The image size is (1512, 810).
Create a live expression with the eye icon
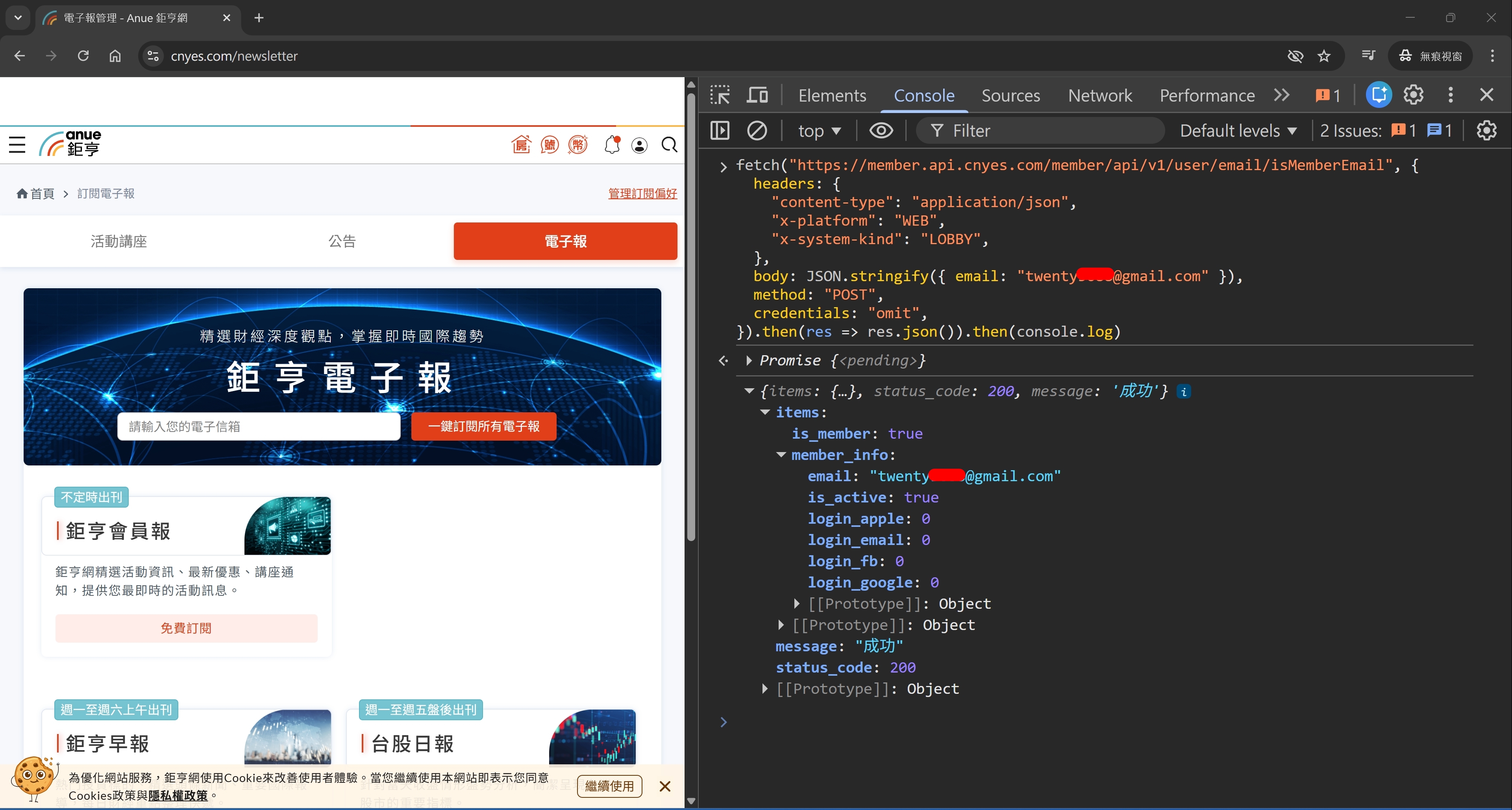[x=881, y=130]
